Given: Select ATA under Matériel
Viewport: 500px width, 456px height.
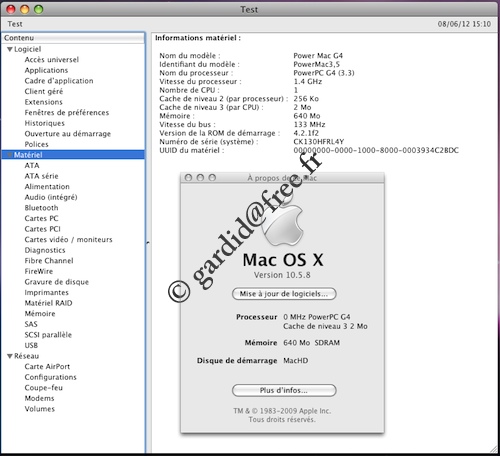Looking at the screenshot, I should (x=32, y=165).
